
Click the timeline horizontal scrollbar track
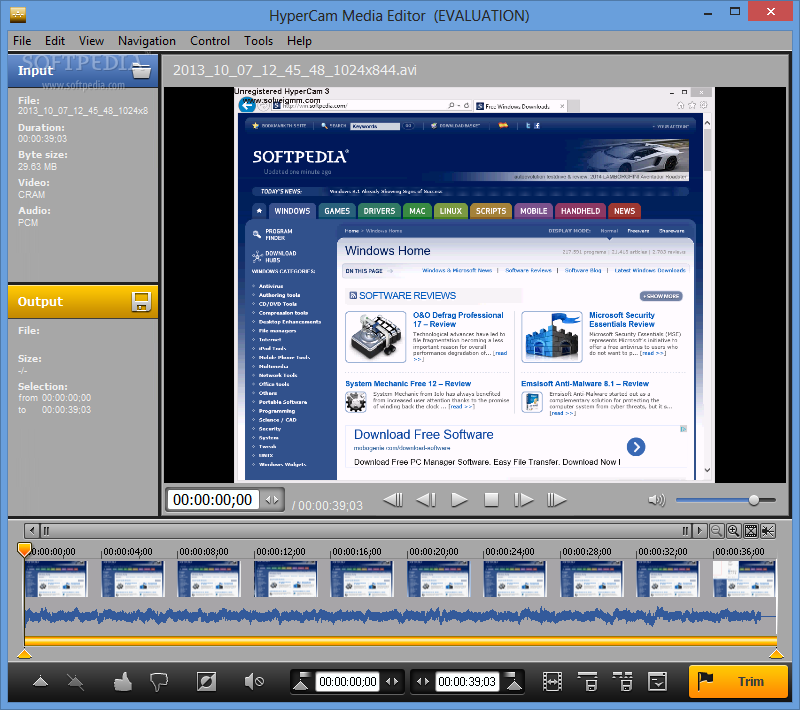(x=365, y=531)
